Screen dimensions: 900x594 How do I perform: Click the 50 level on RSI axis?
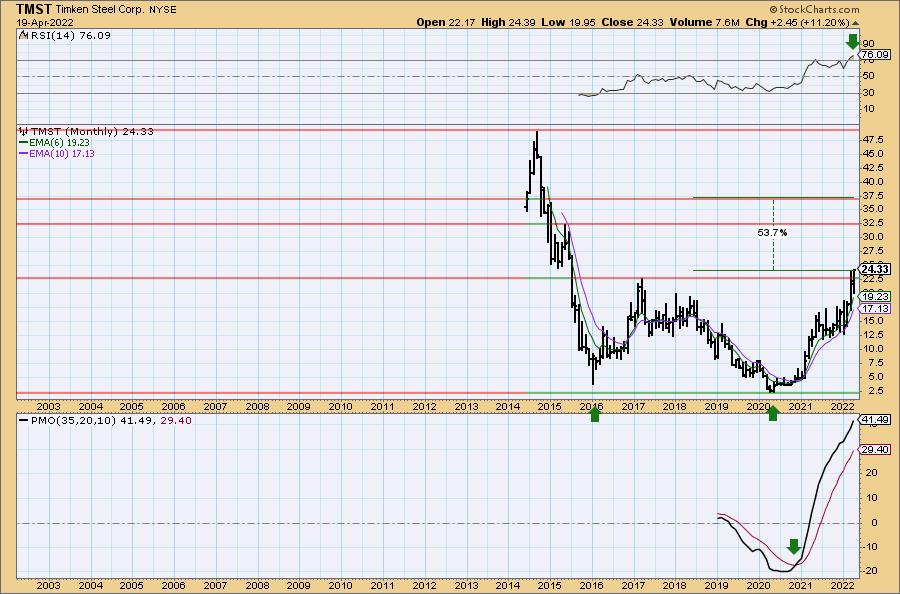pos(868,76)
